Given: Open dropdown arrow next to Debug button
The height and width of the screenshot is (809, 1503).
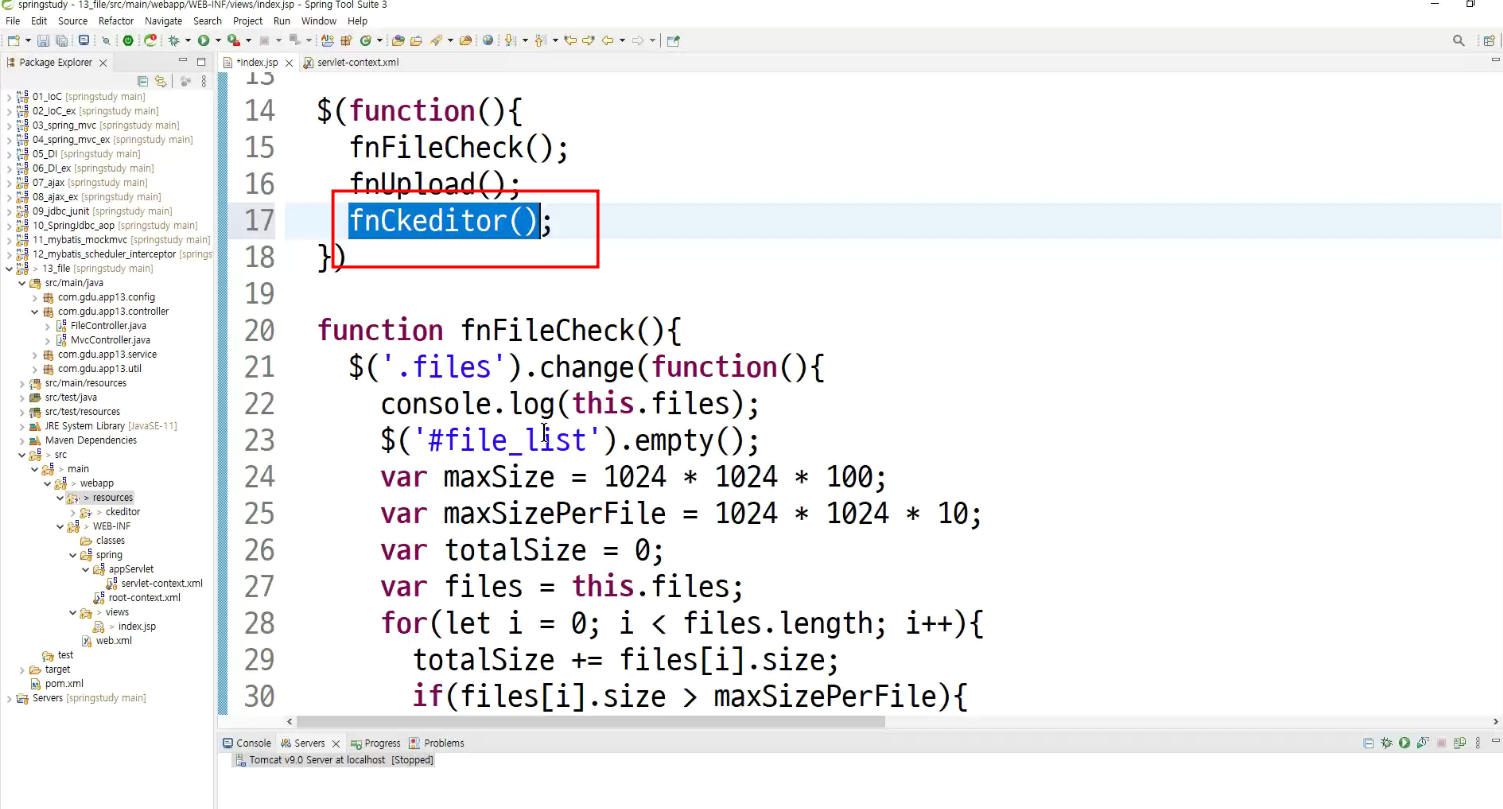Looking at the screenshot, I should click(x=188, y=41).
